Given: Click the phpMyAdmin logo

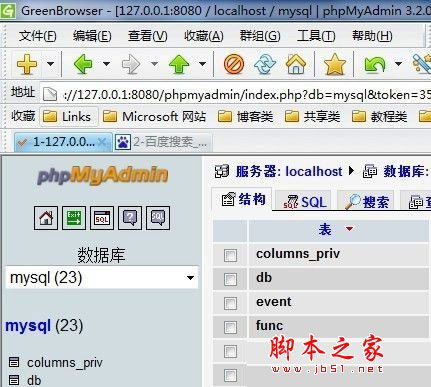Looking at the screenshot, I should coord(103,175).
